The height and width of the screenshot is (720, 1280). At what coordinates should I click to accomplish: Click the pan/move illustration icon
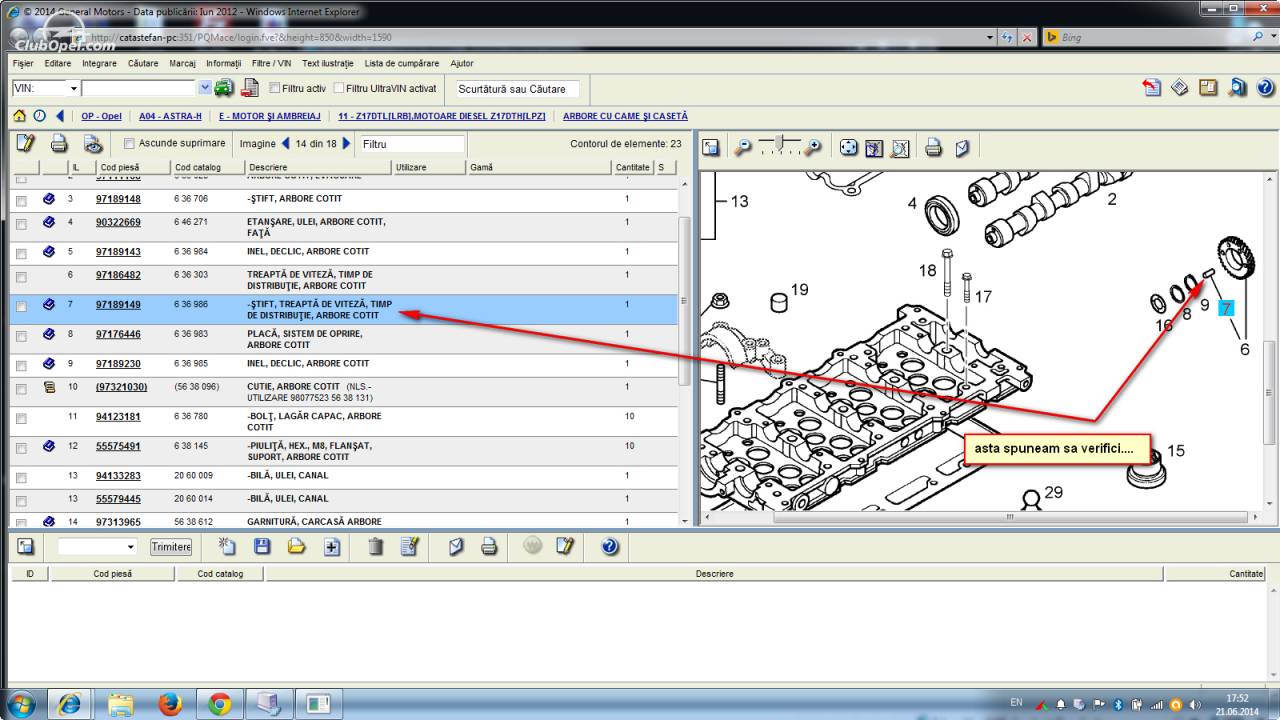(849, 148)
